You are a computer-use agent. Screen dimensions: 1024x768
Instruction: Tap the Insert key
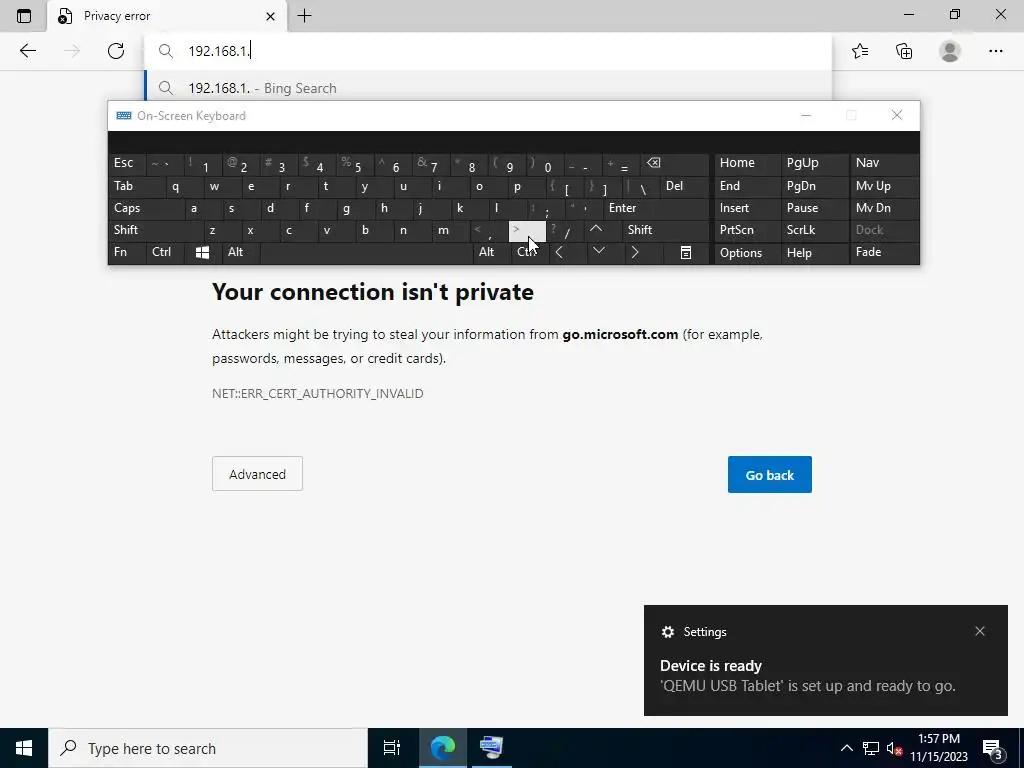click(747, 209)
